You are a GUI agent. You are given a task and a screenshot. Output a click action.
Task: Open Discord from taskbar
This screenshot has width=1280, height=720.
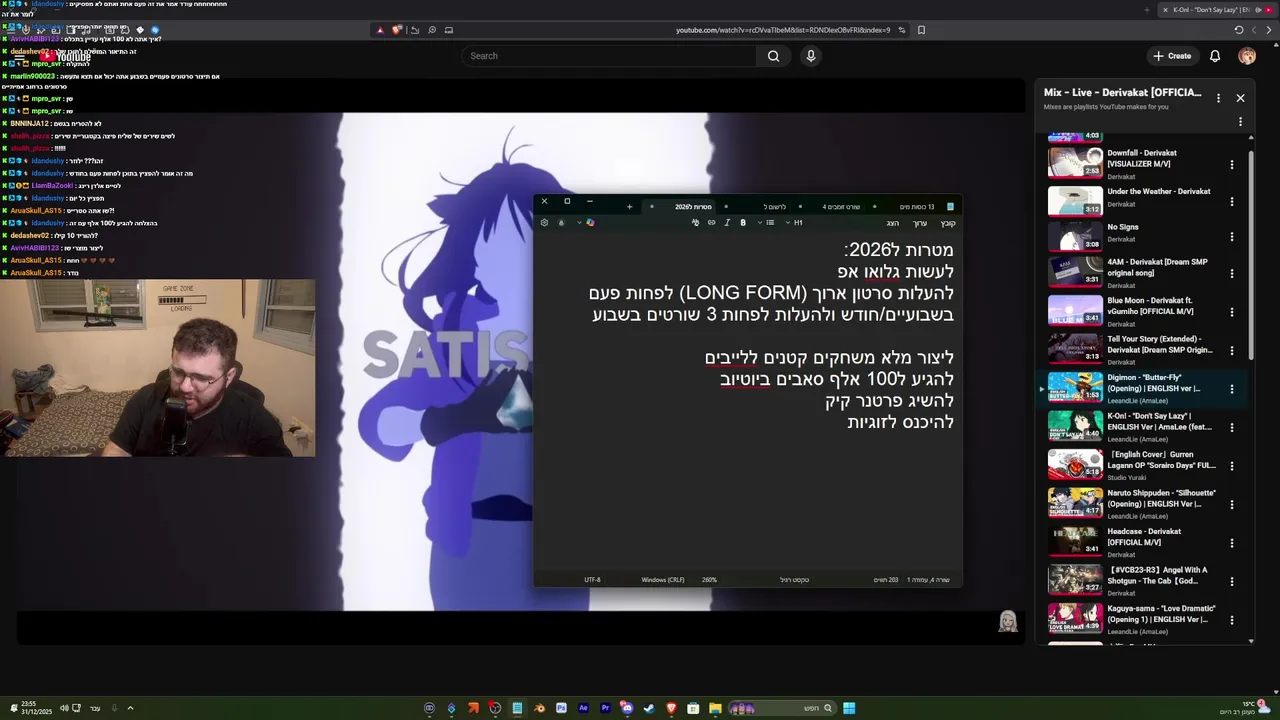[627, 708]
